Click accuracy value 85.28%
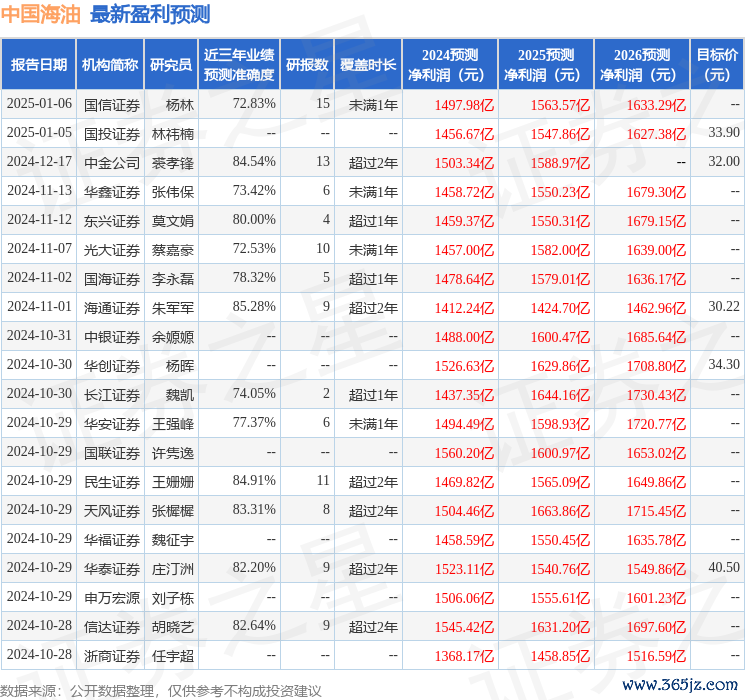This screenshot has height=700, width=745. 254,306
